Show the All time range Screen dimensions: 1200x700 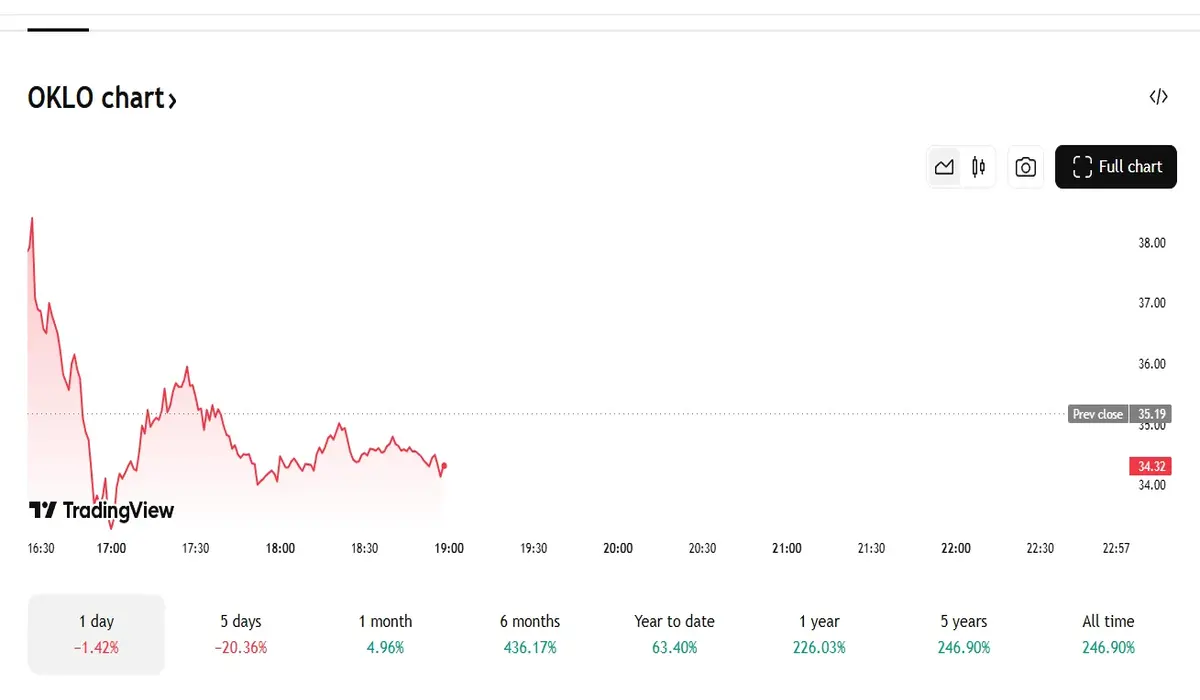[x=1108, y=634]
